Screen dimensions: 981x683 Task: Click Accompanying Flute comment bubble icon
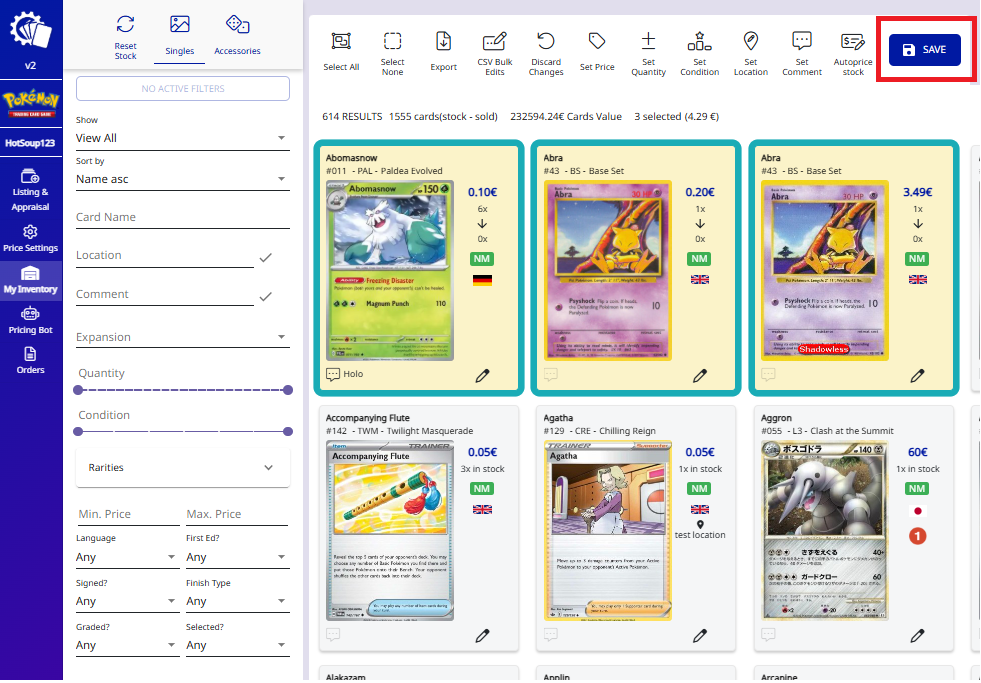[333, 635]
